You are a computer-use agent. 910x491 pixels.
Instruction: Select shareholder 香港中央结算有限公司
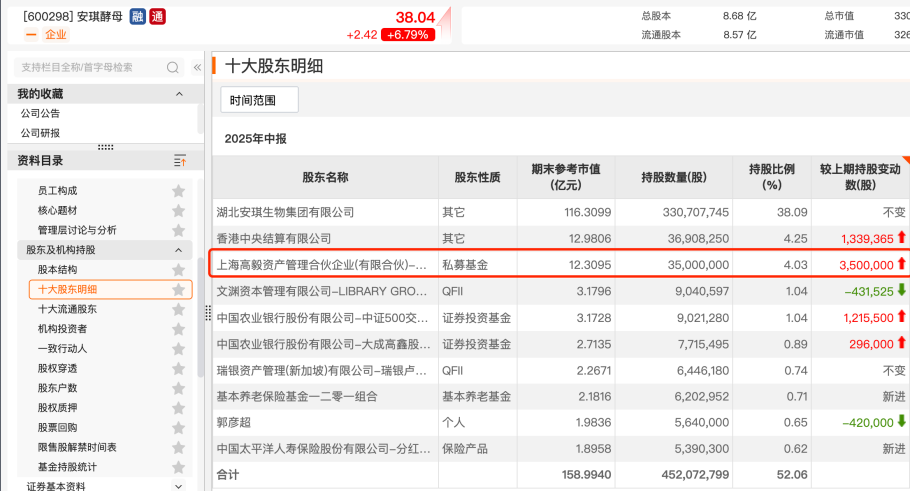tap(274, 239)
